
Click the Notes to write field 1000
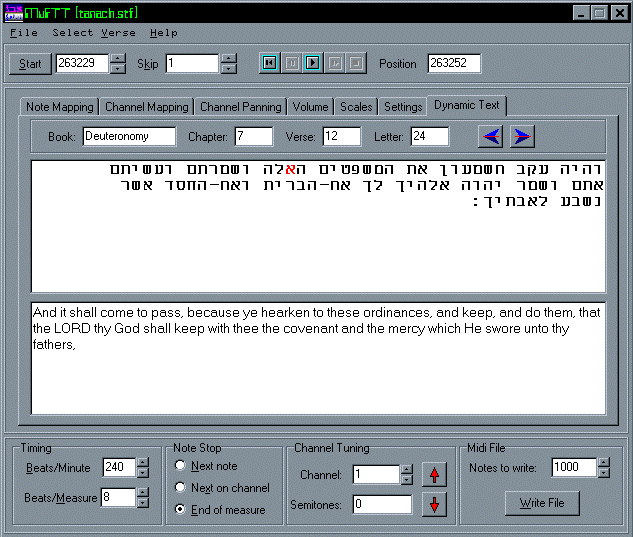[x=574, y=468]
